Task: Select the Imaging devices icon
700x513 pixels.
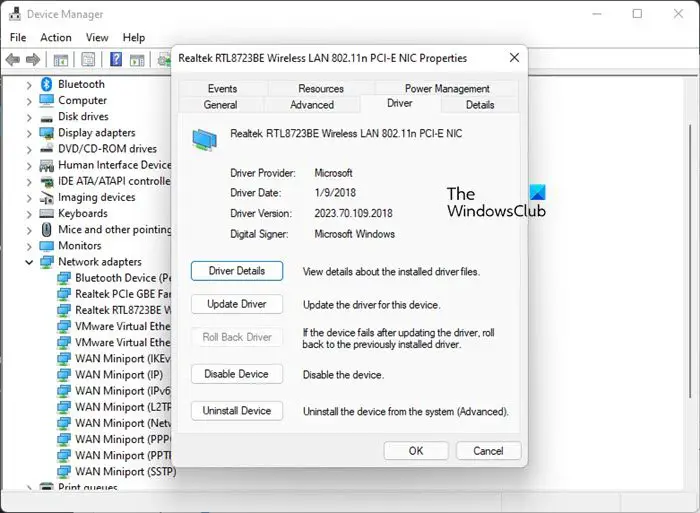Action: coord(46,197)
